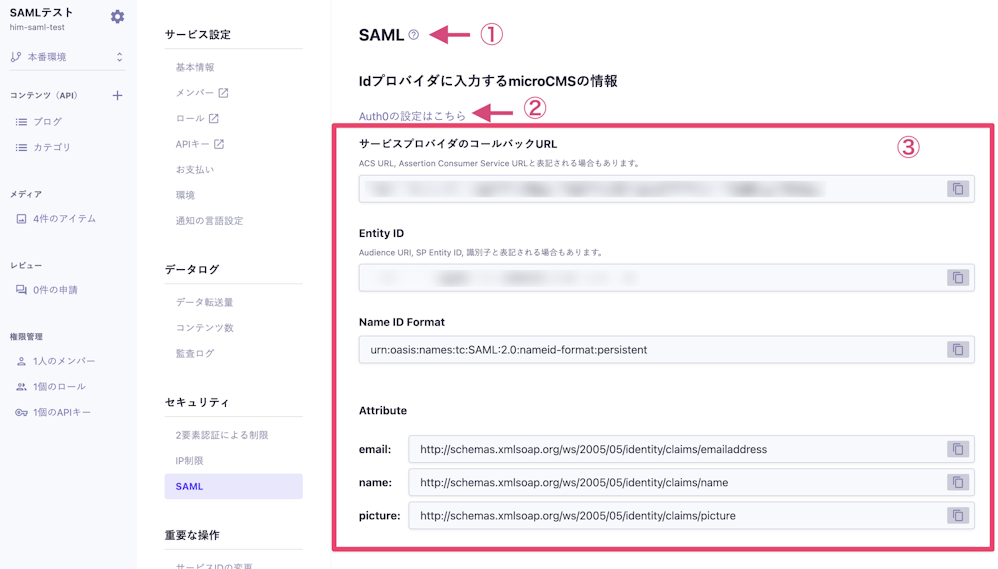998x569 pixels.
Task: Click the name attribute field
Action: coord(691,482)
